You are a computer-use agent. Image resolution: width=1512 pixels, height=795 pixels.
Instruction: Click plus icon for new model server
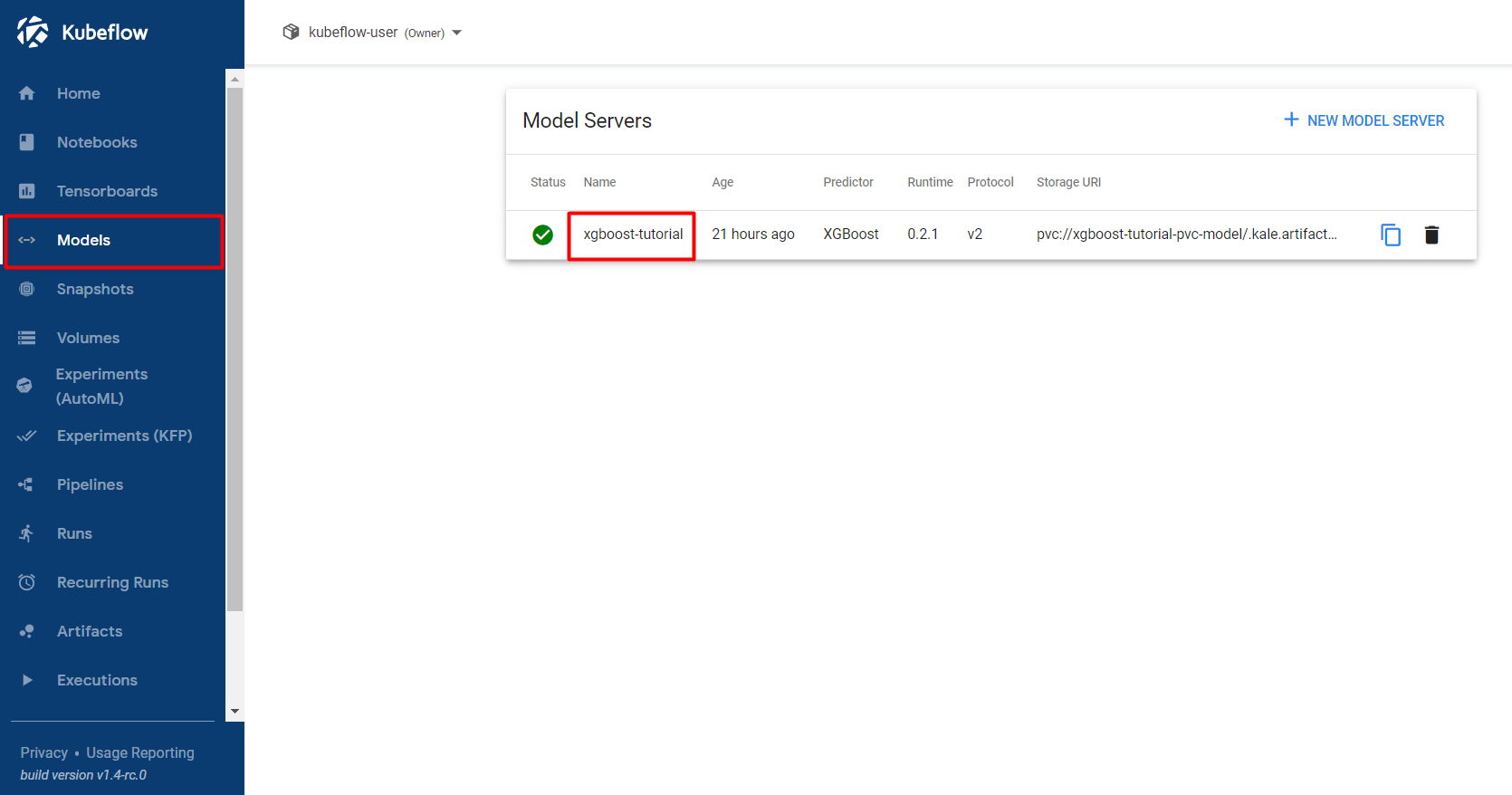1291,120
